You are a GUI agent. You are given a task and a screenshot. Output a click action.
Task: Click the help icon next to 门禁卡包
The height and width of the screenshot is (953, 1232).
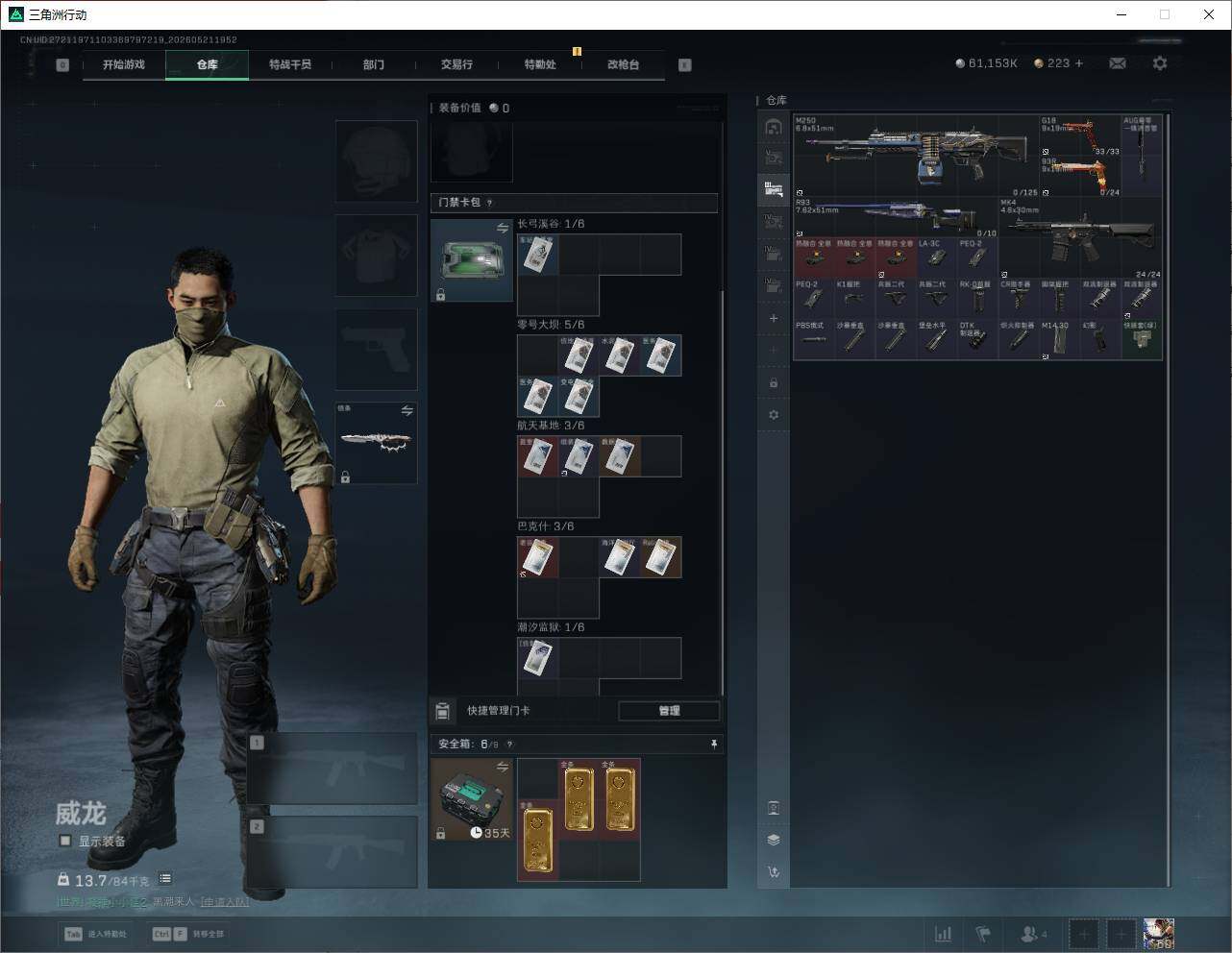[x=490, y=203]
